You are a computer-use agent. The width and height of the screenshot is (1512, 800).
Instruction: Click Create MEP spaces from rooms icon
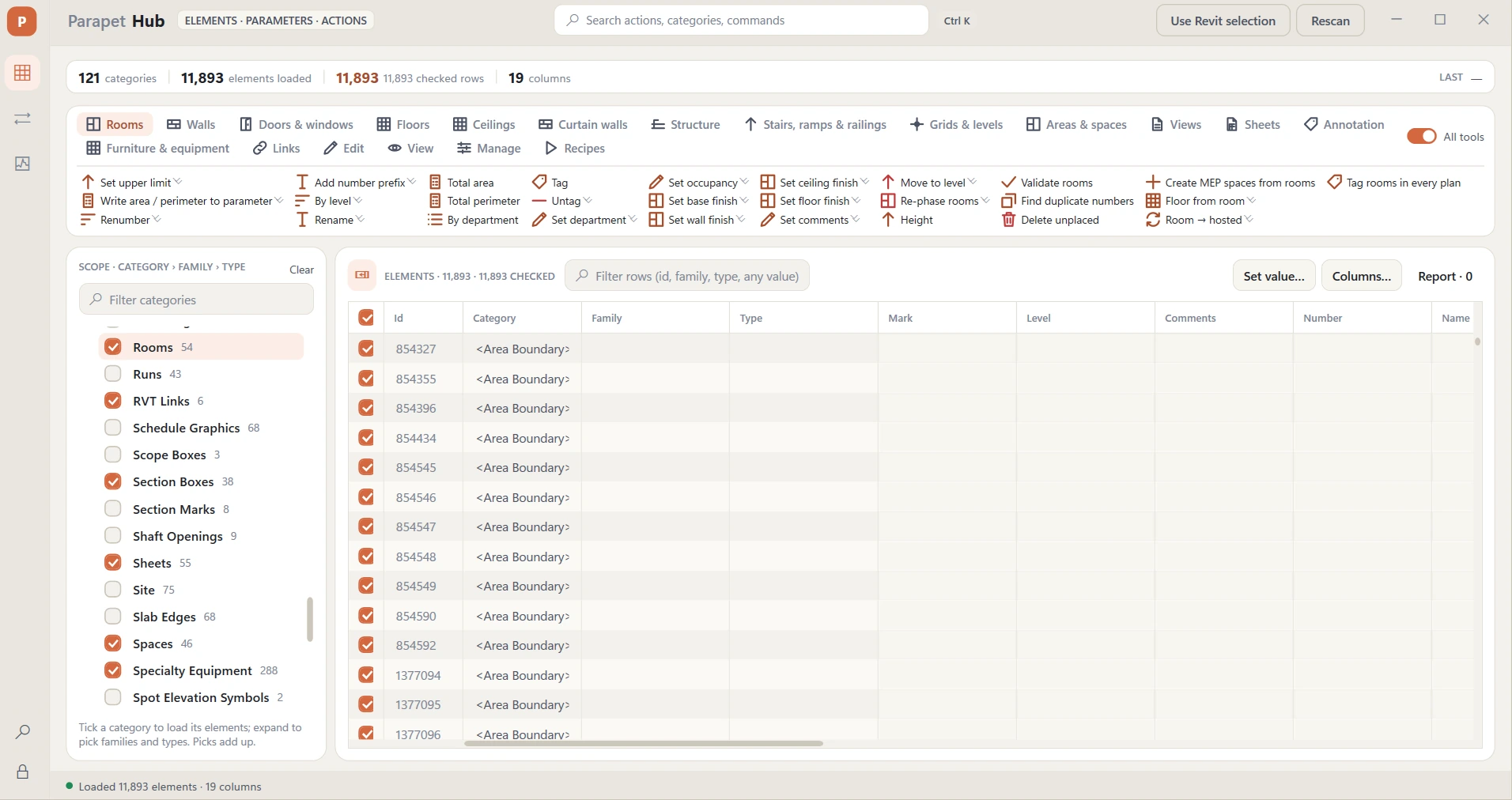tap(1153, 183)
